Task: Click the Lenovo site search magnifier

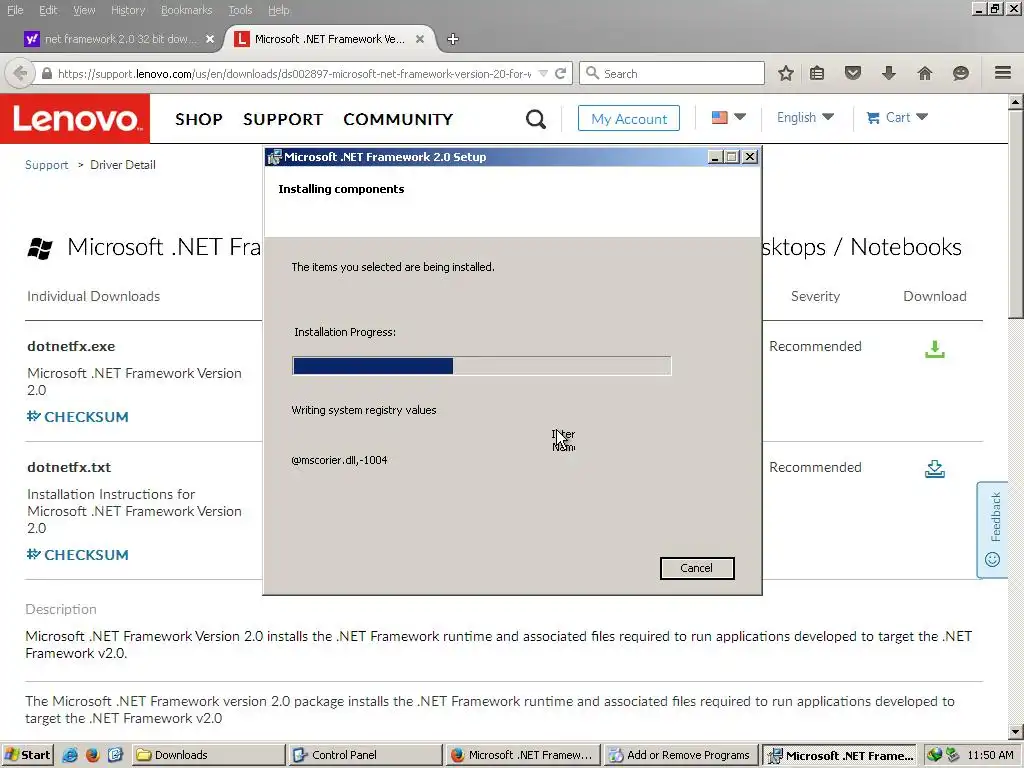Action: click(536, 119)
